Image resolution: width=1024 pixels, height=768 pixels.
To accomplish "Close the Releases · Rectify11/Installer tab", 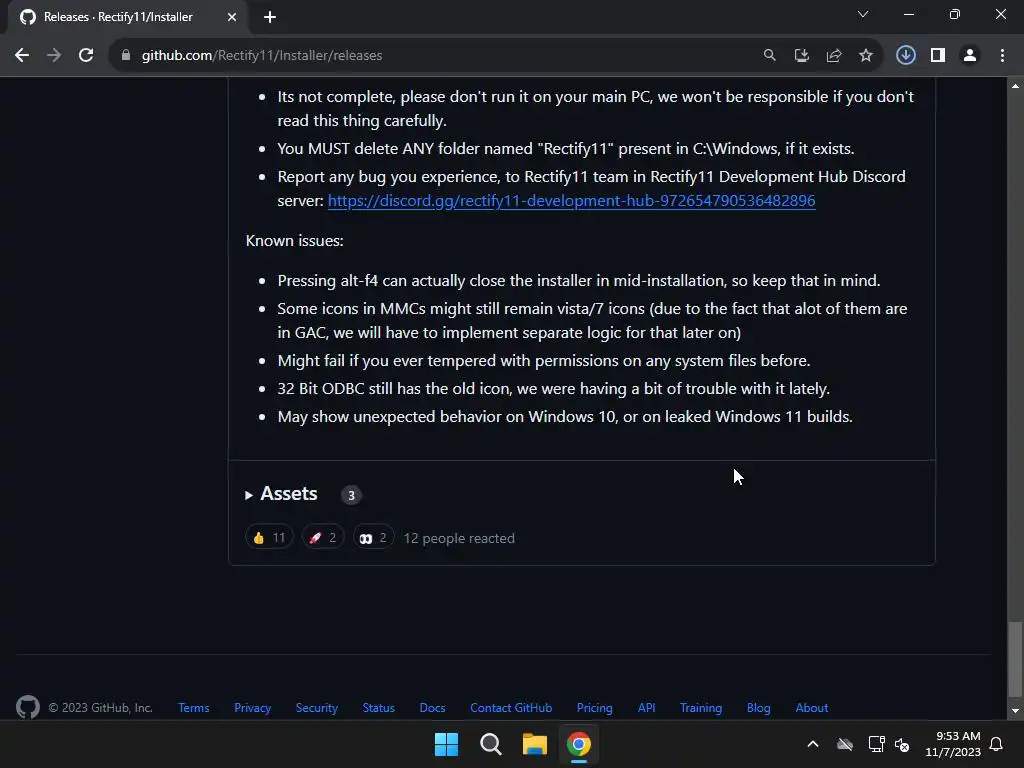I will click(232, 17).
